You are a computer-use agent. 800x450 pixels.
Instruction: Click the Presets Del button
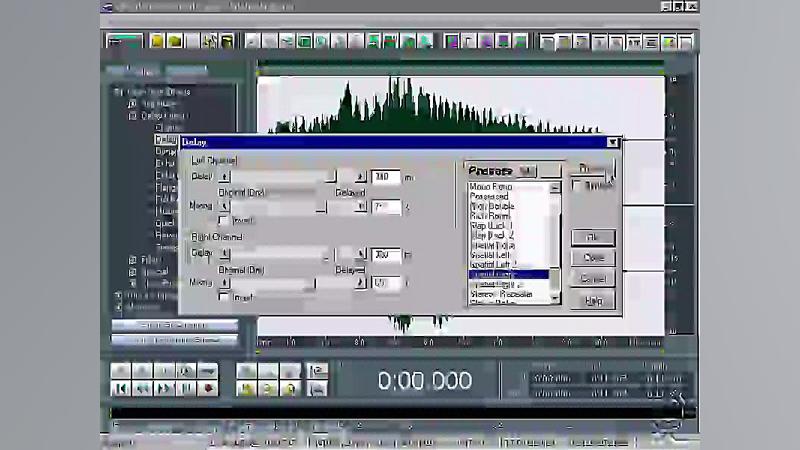[x=550, y=171]
